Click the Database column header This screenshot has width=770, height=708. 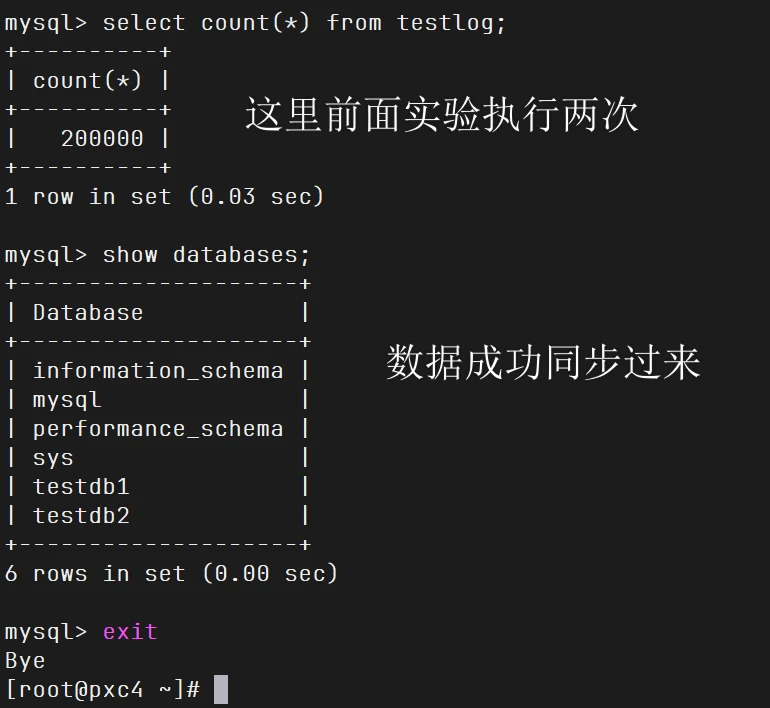[88, 312]
